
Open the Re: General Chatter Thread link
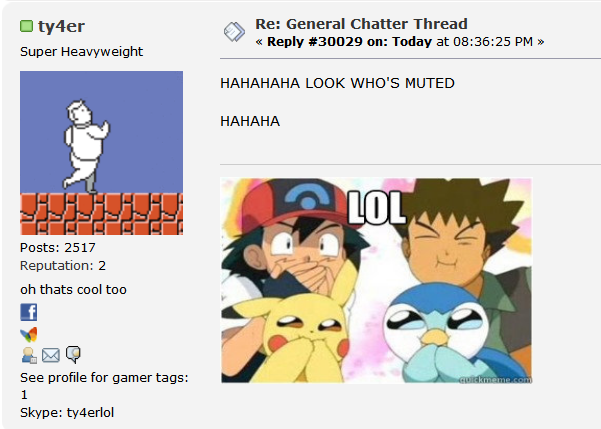361,24
